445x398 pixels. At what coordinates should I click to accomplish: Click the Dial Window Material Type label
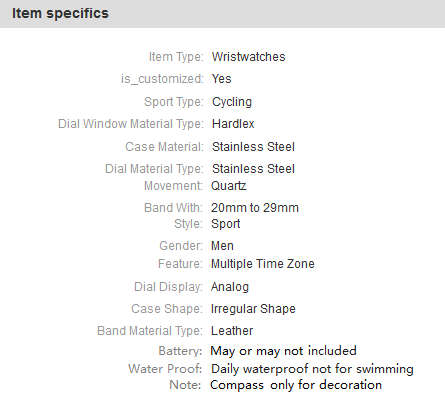tap(130, 124)
